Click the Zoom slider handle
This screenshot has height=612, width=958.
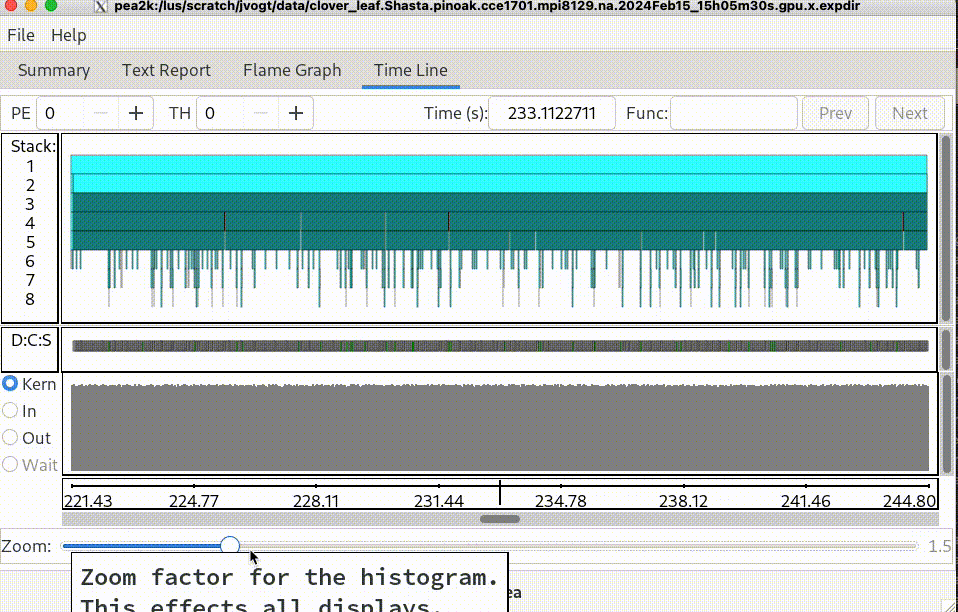(230, 545)
